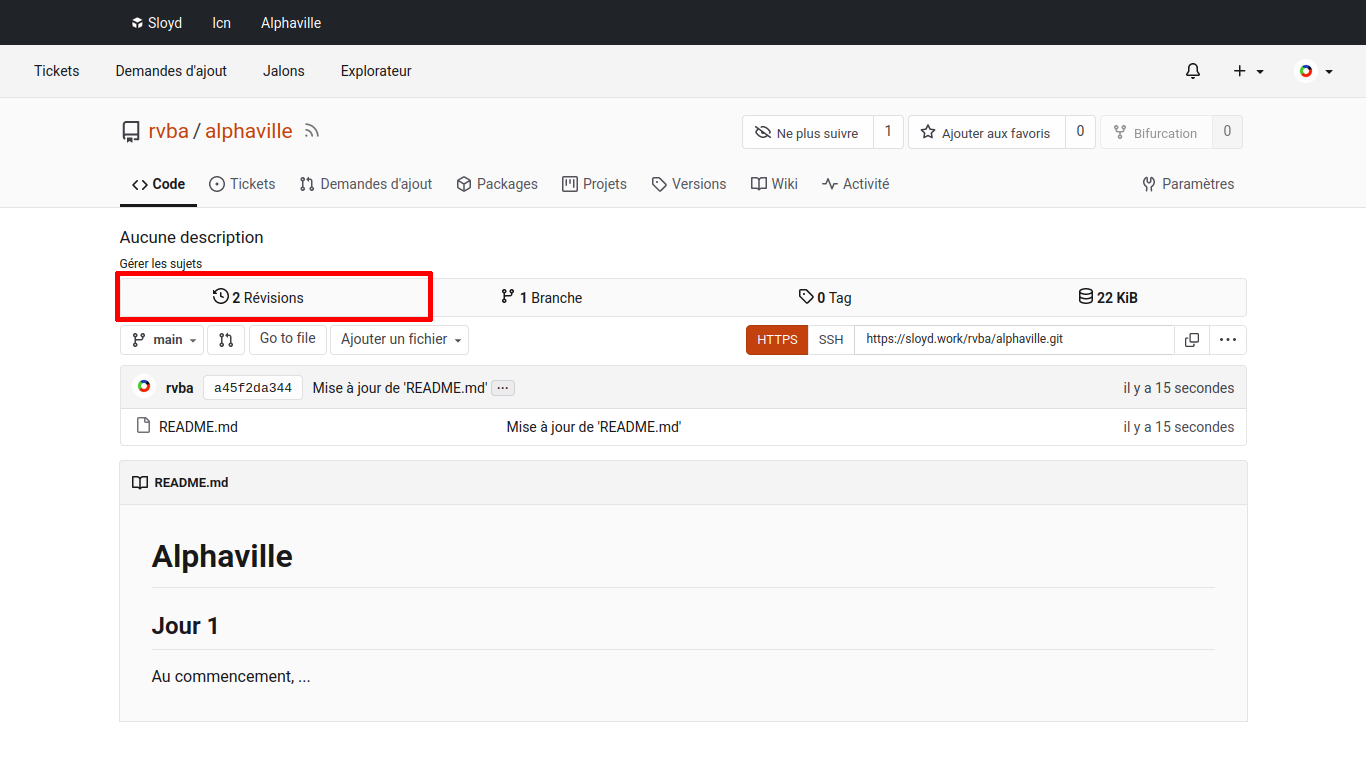Click the notifications bell icon
Viewport: 1366px width, 768px height.
(1192, 71)
